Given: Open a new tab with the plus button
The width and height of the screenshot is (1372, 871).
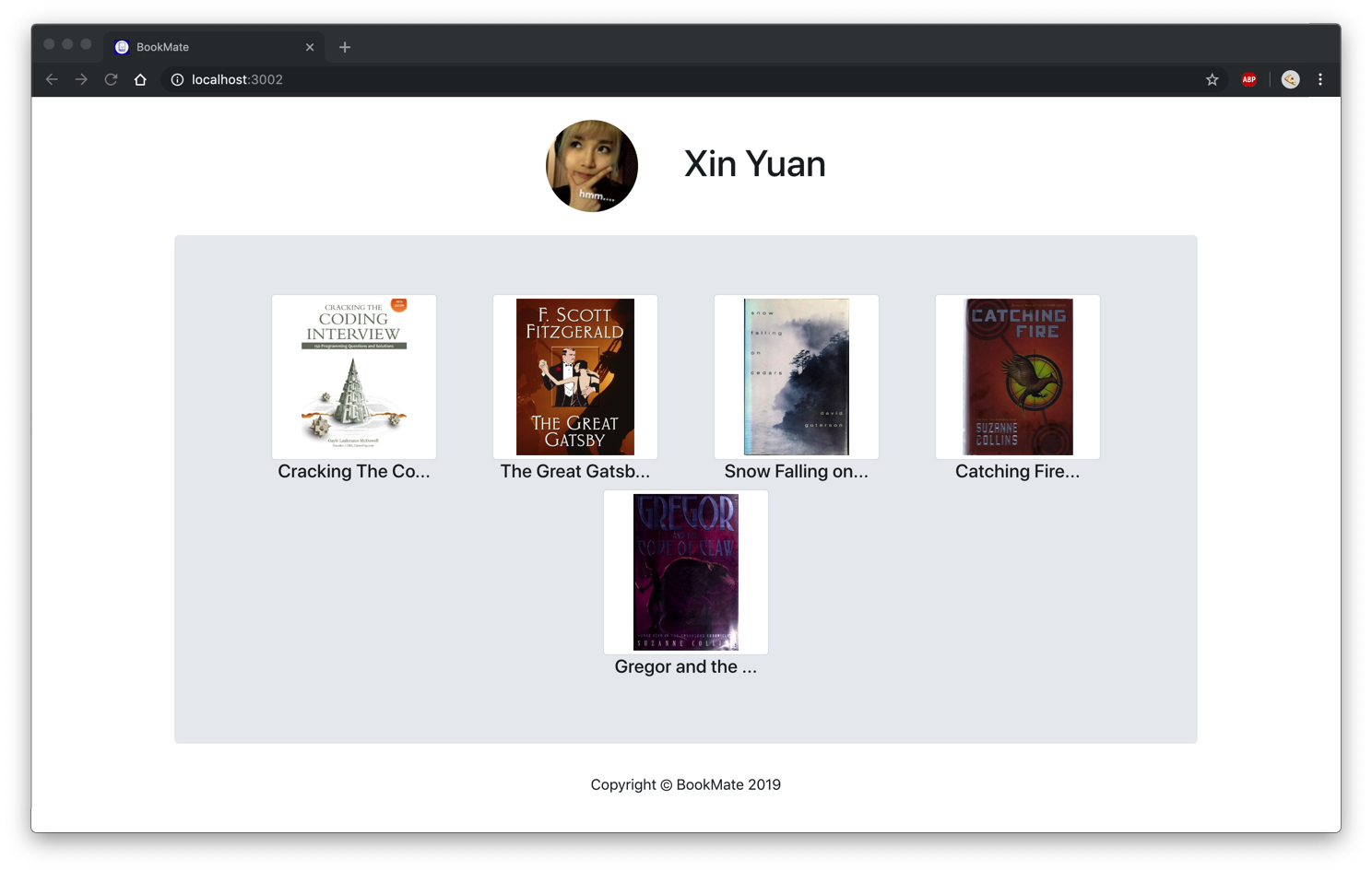Looking at the screenshot, I should click(345, 47).
